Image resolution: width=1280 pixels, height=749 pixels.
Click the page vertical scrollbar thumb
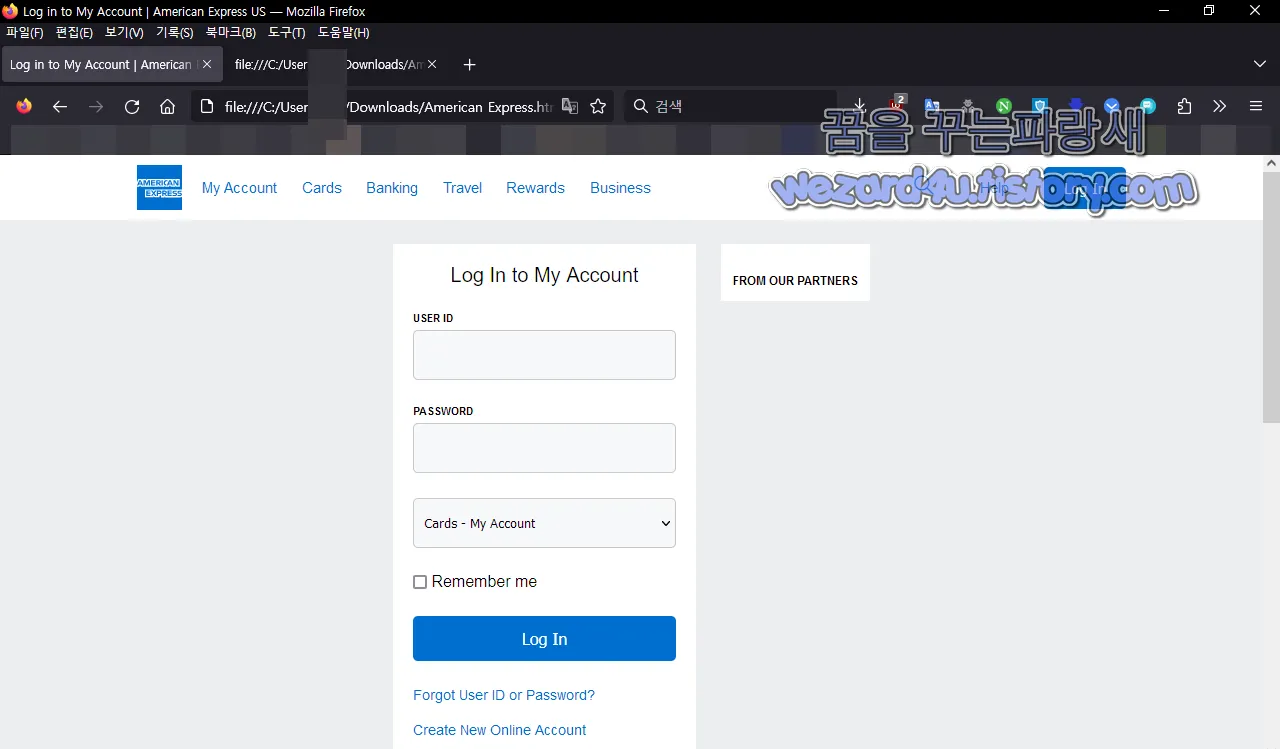[1272, 296]
